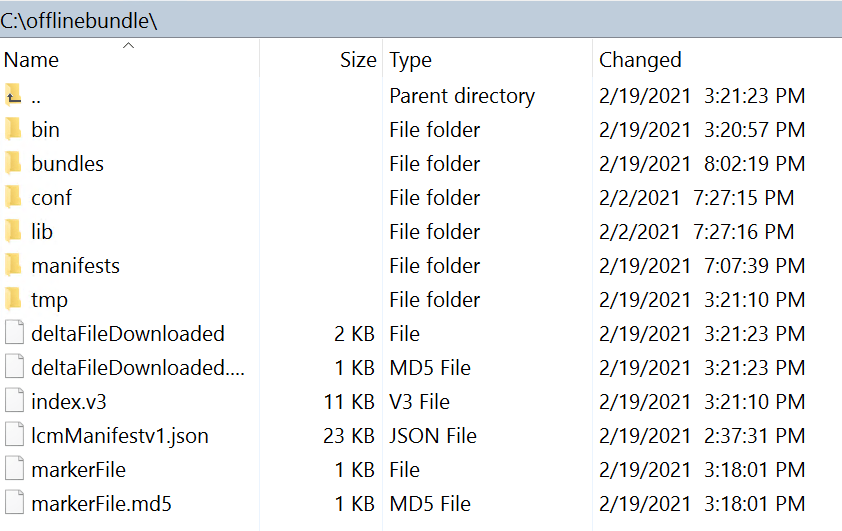Click the parent directory up-arrow icon
Screen dimensions: 842x531
13,96
